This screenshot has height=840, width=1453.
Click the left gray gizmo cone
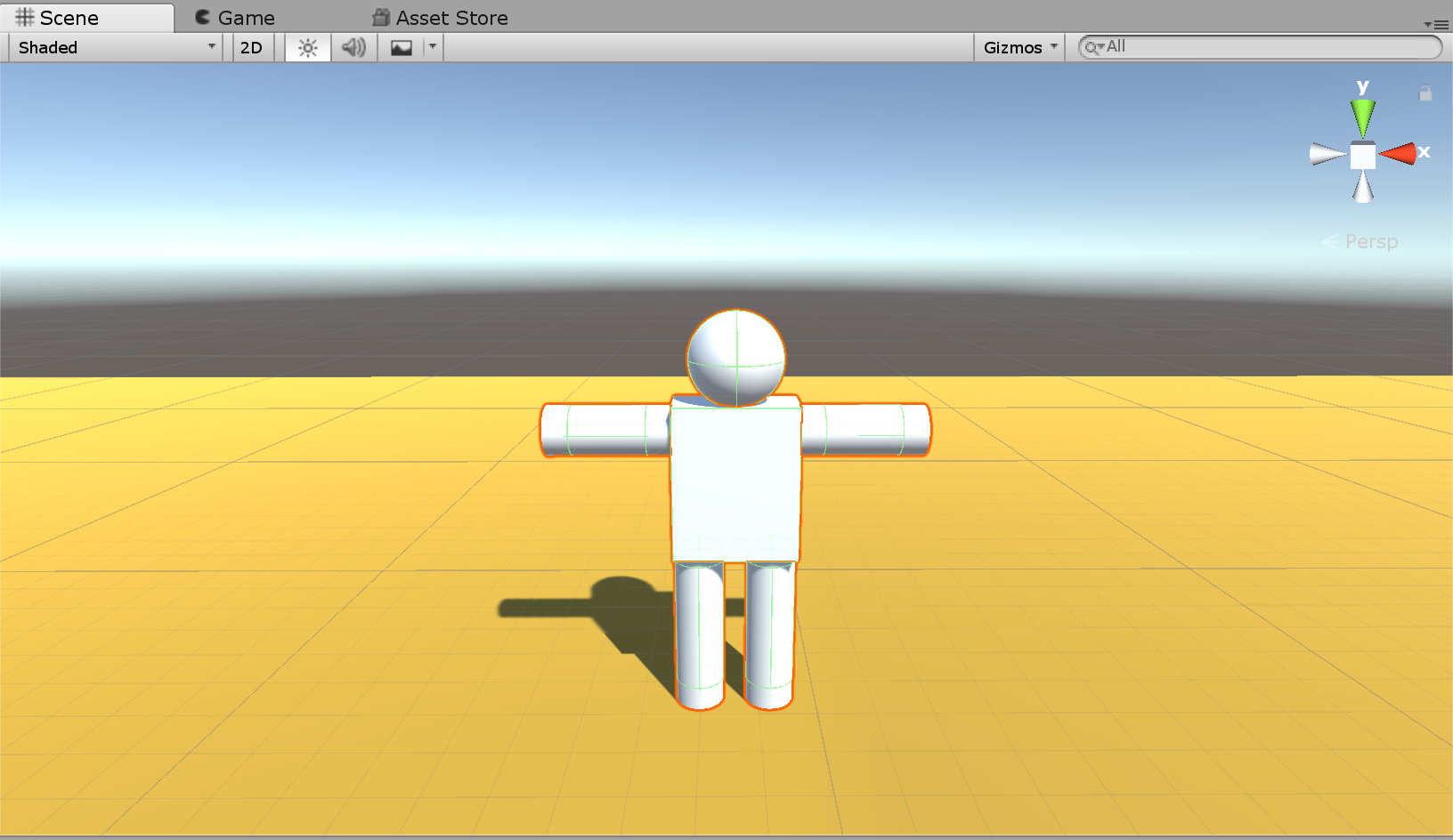(1327, 155)
